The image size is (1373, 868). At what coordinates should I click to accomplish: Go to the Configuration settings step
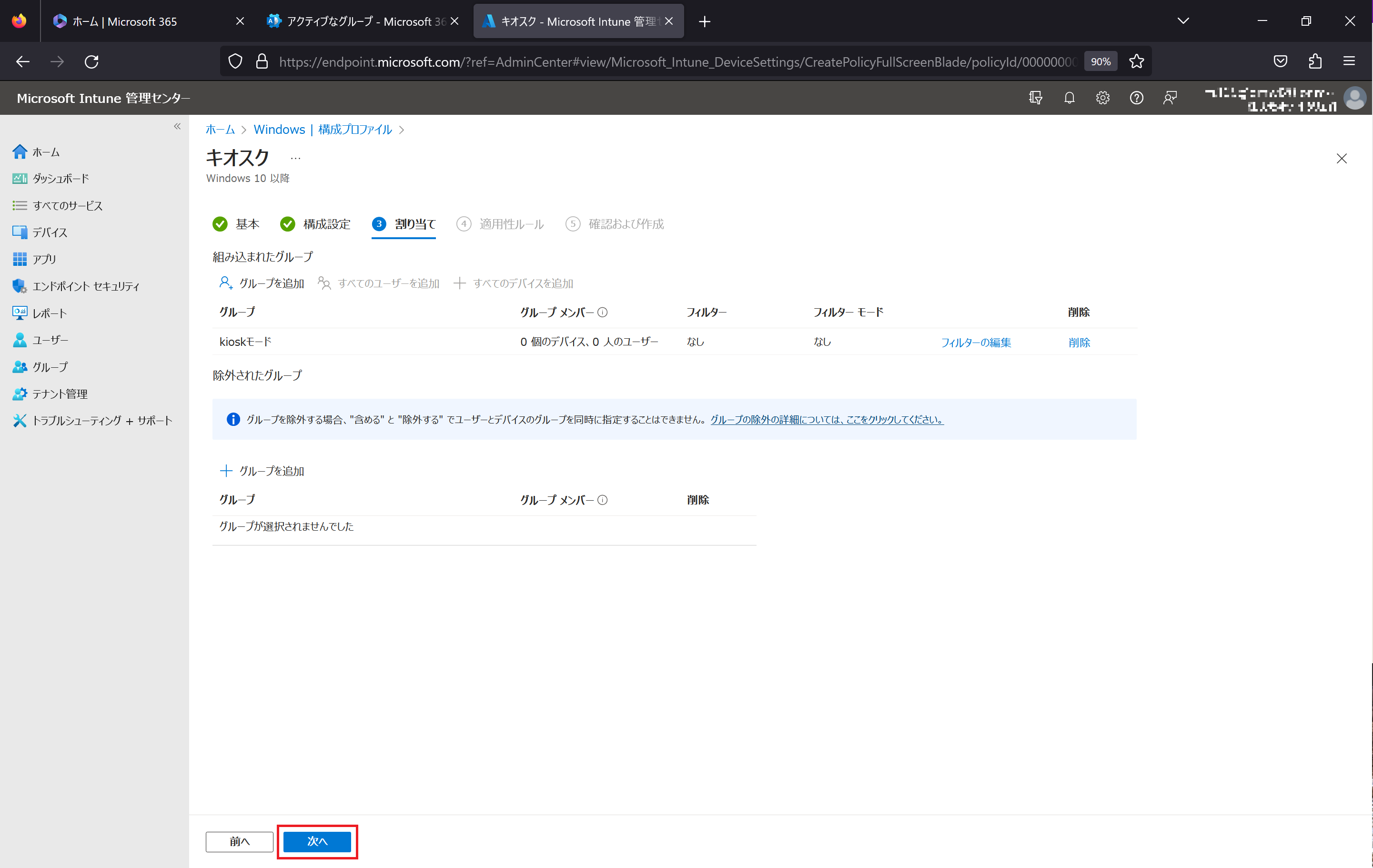coord(315,224)
